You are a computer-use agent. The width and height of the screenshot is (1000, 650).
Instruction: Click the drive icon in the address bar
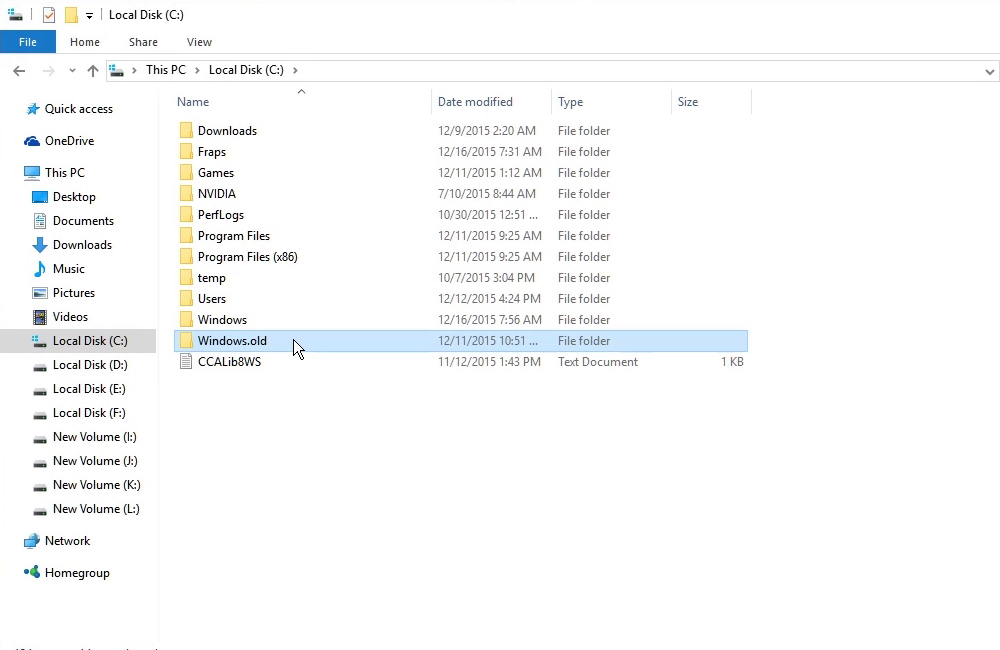tap(116, 70)
